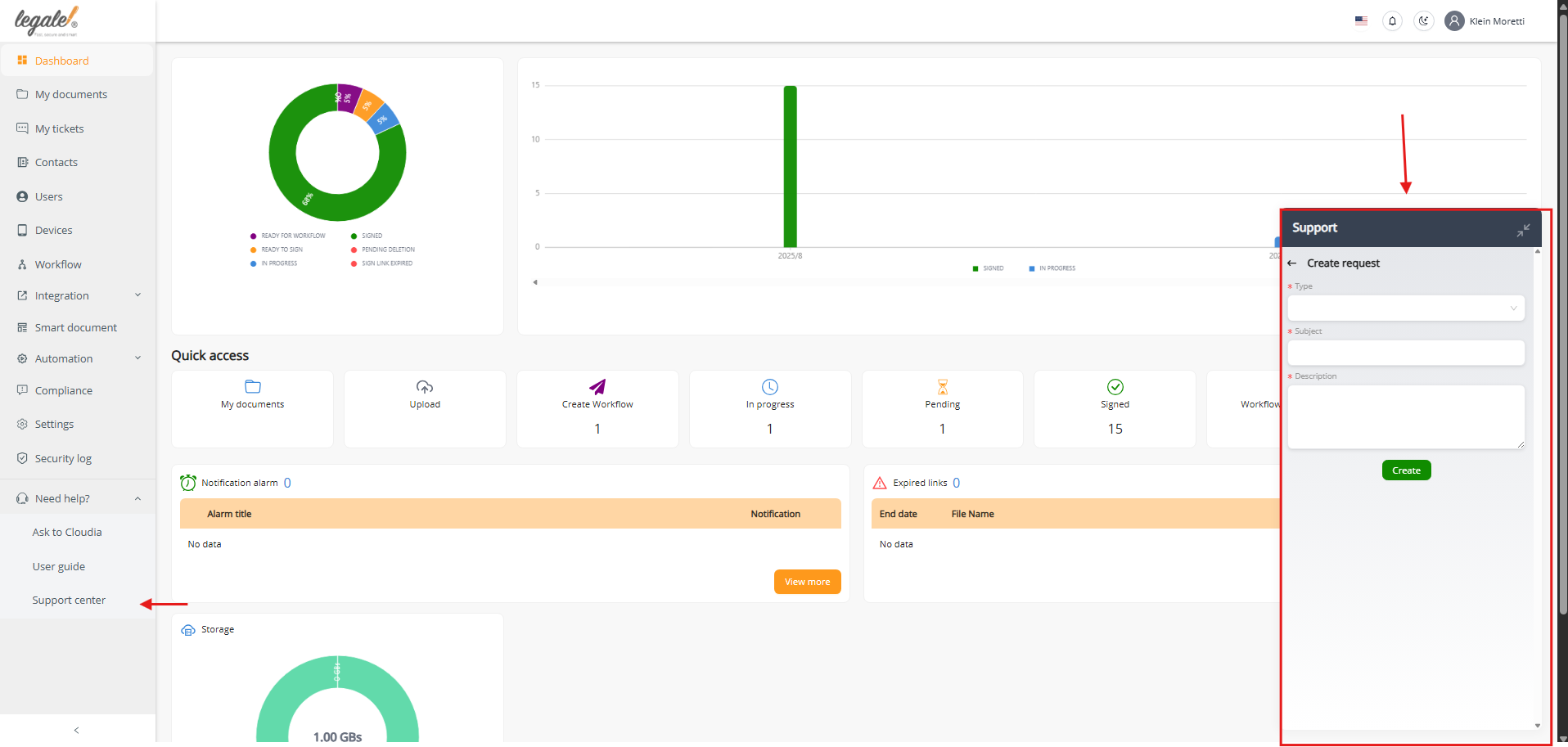
Task: Focus the Description text area
Action: [1406, 417]
